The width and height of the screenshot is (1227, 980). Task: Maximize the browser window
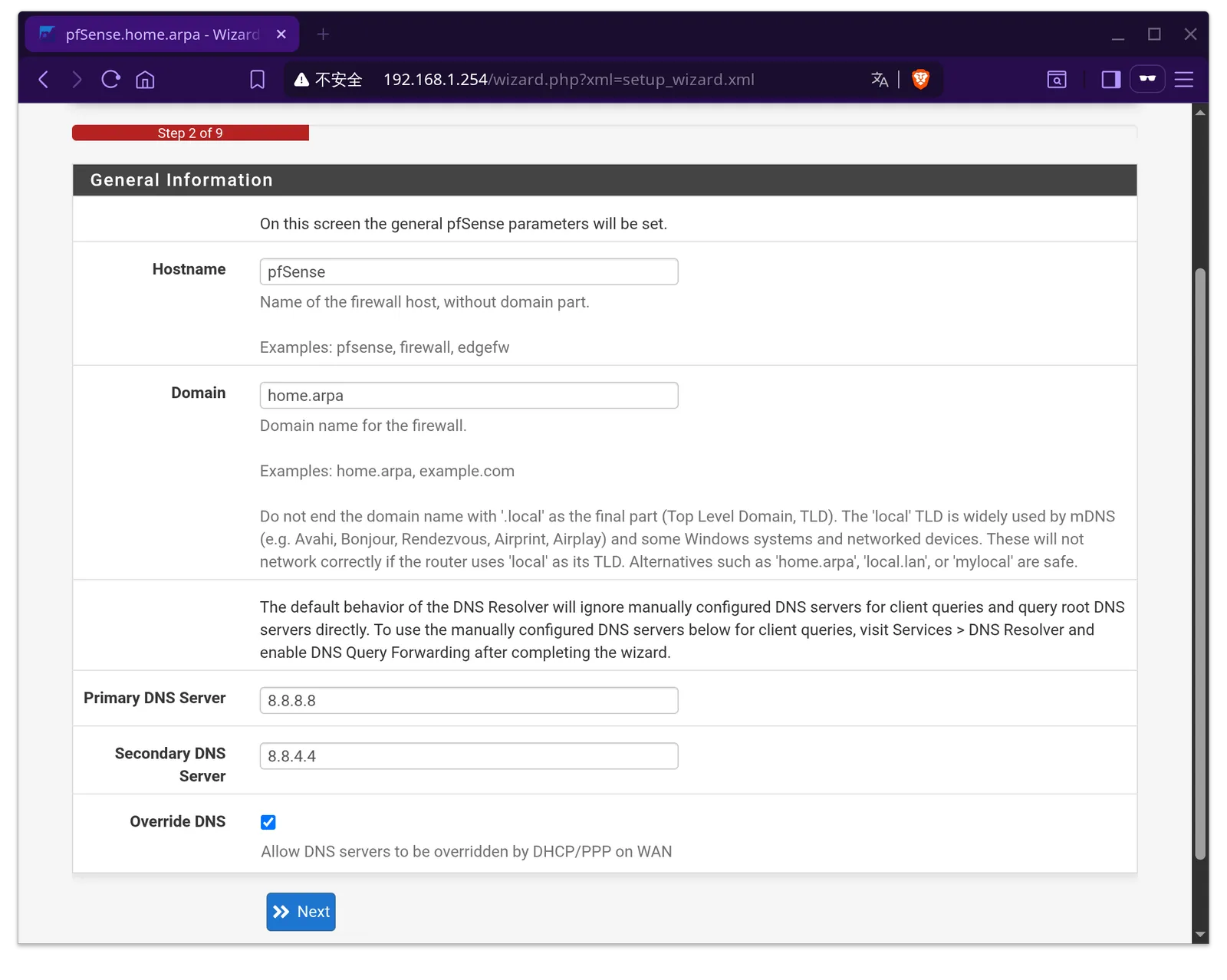point(1154,35)
